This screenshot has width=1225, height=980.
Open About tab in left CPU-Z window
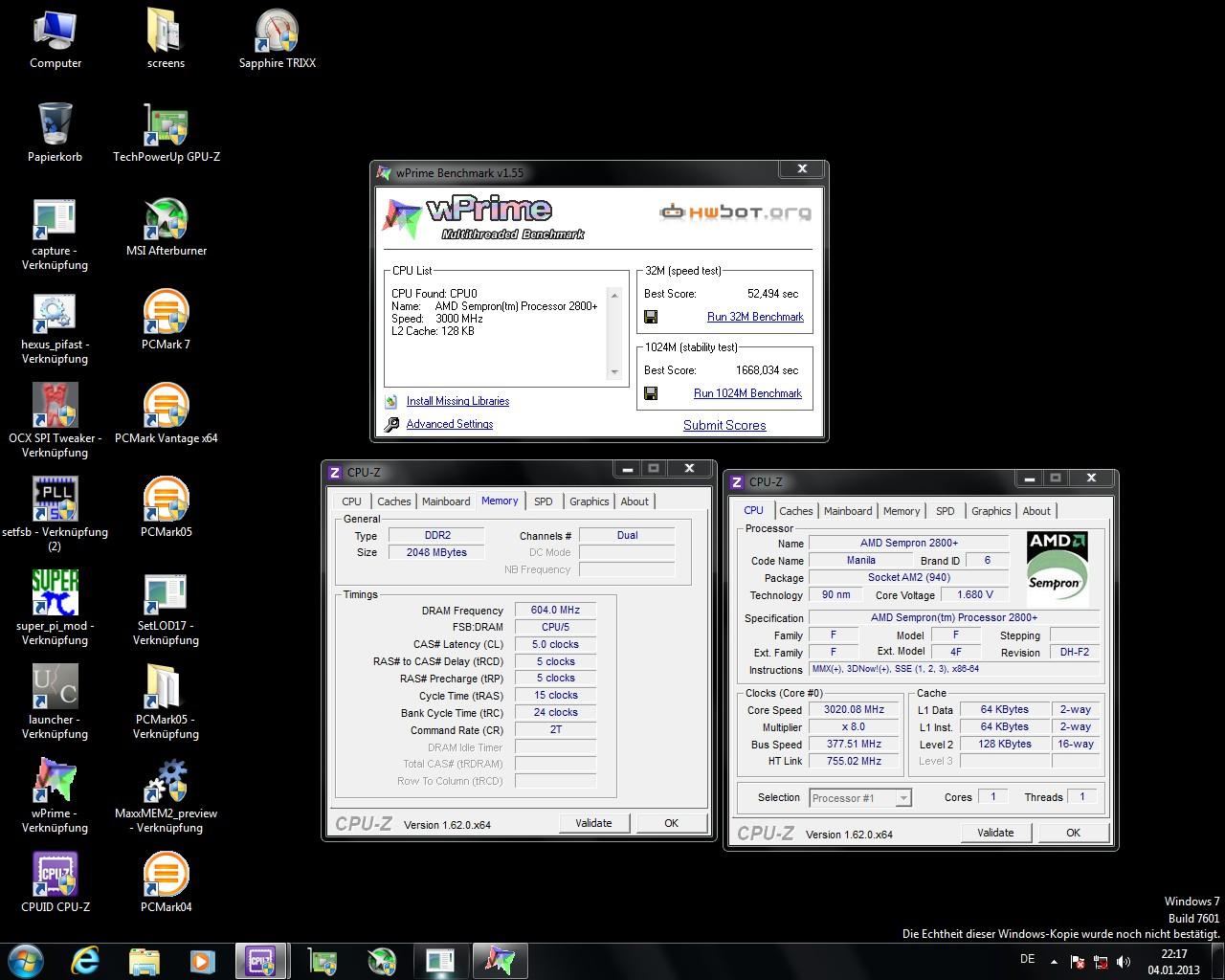coord(635,501)
